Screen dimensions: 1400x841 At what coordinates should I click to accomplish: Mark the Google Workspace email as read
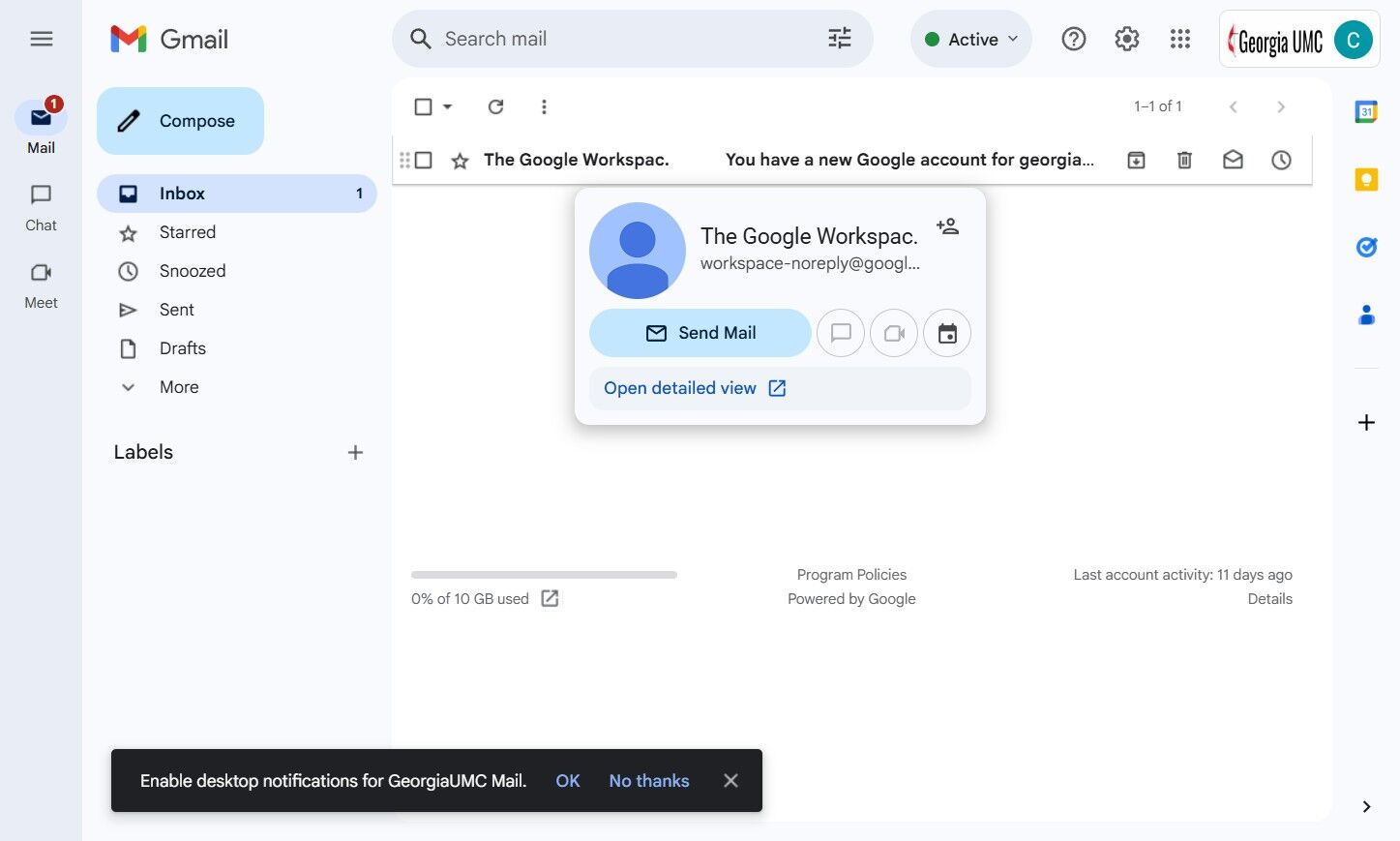(1233, 160)
